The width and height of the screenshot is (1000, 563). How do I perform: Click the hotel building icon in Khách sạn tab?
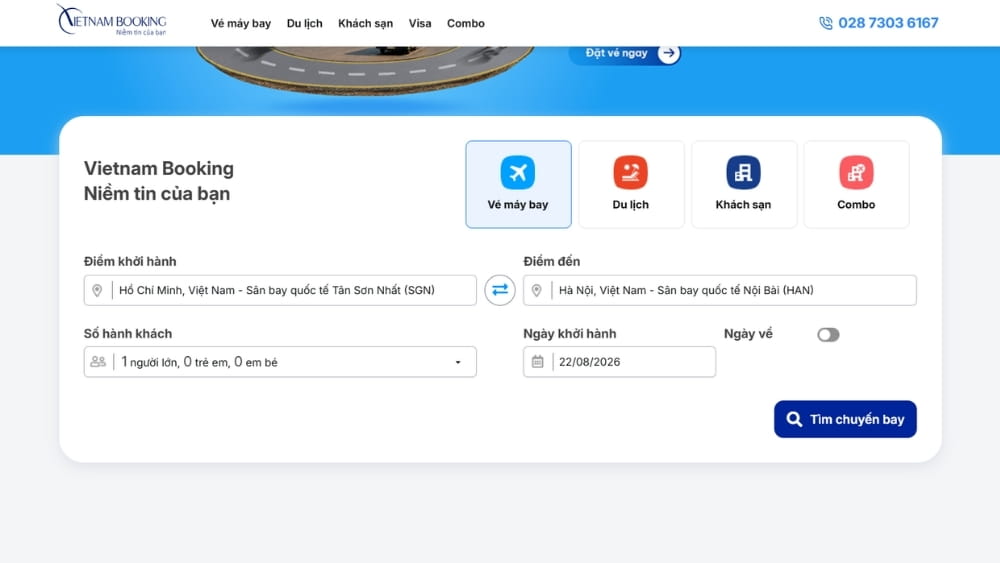pyautogui.click(x=743, y=172)
